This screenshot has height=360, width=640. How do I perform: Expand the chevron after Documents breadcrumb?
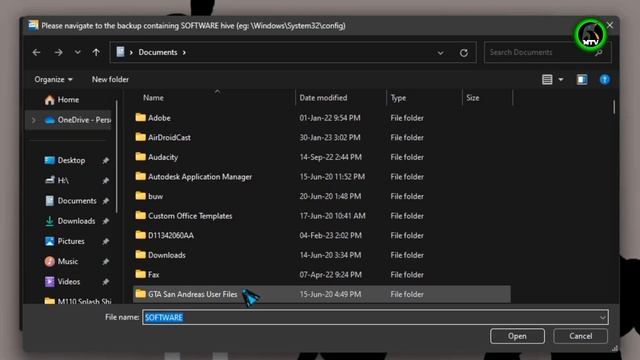184,53
